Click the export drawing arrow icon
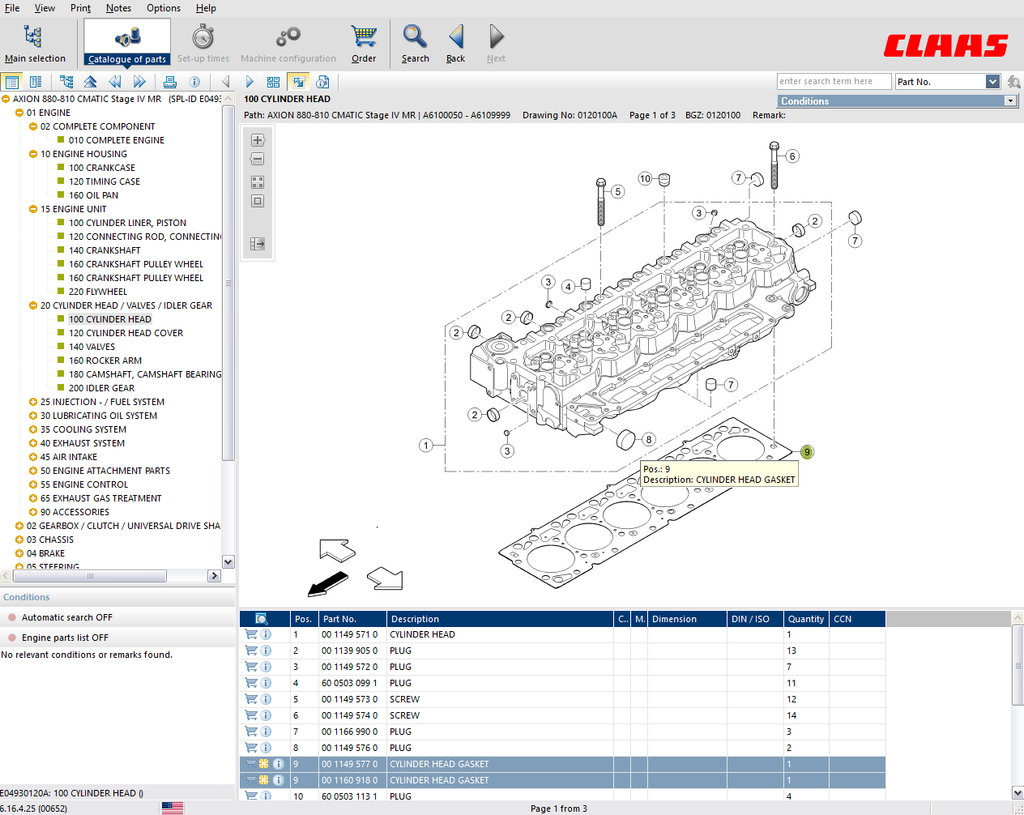This screenshot has height=815, width=1024. 257,244
